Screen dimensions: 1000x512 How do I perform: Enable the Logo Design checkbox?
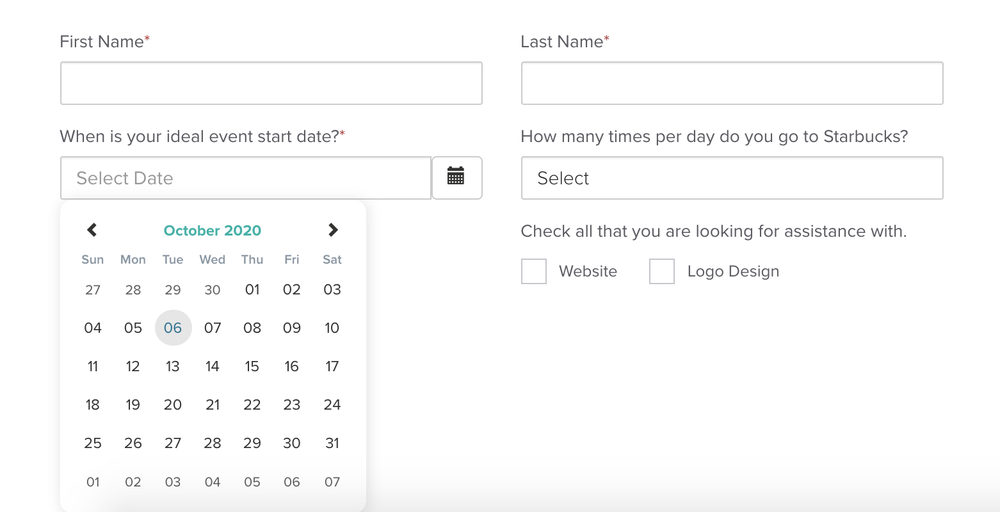662,271
